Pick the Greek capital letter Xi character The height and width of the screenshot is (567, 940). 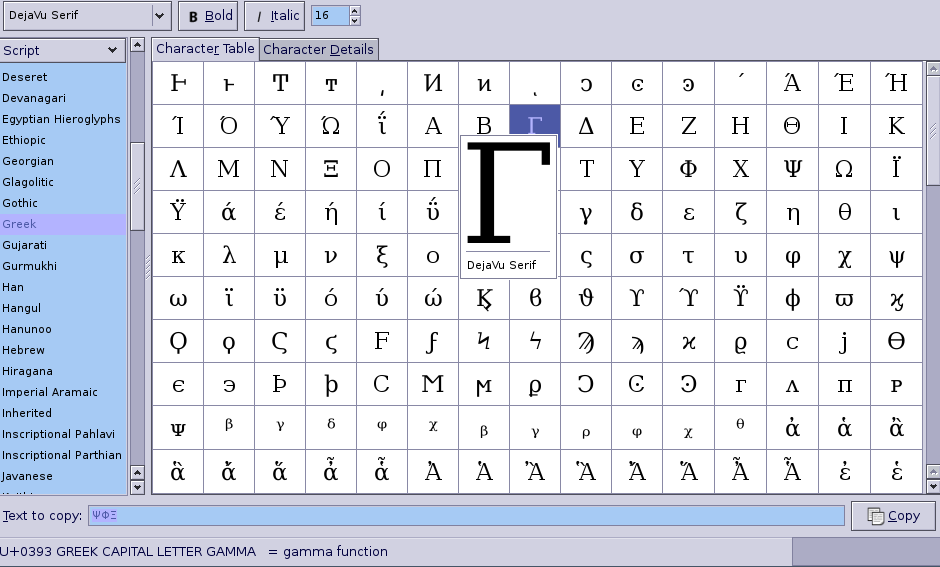330,169
